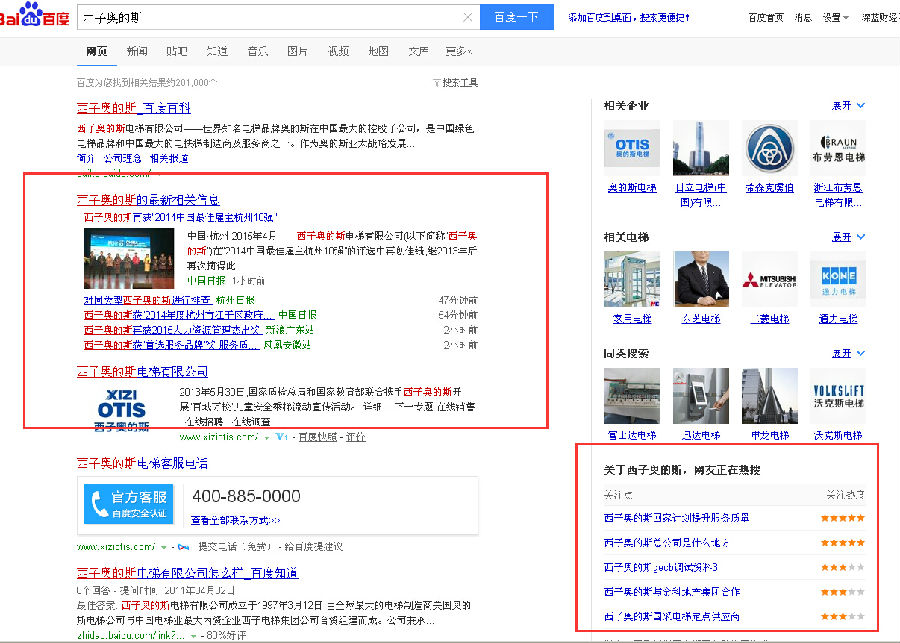This screenshot has height=643, width=900.
Task: Open the 百度知道 result about the company
Action: (188, 573)
